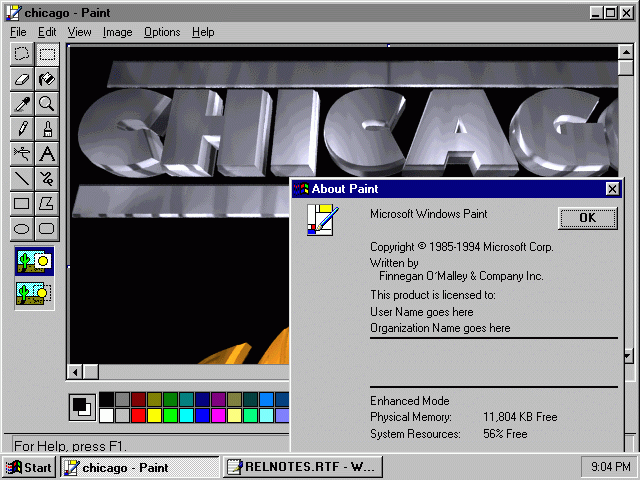This screenshot has height=480, width=640.
Task: Choose the olive color swatch
Action: pyautogui.click(x=154, y=399)
